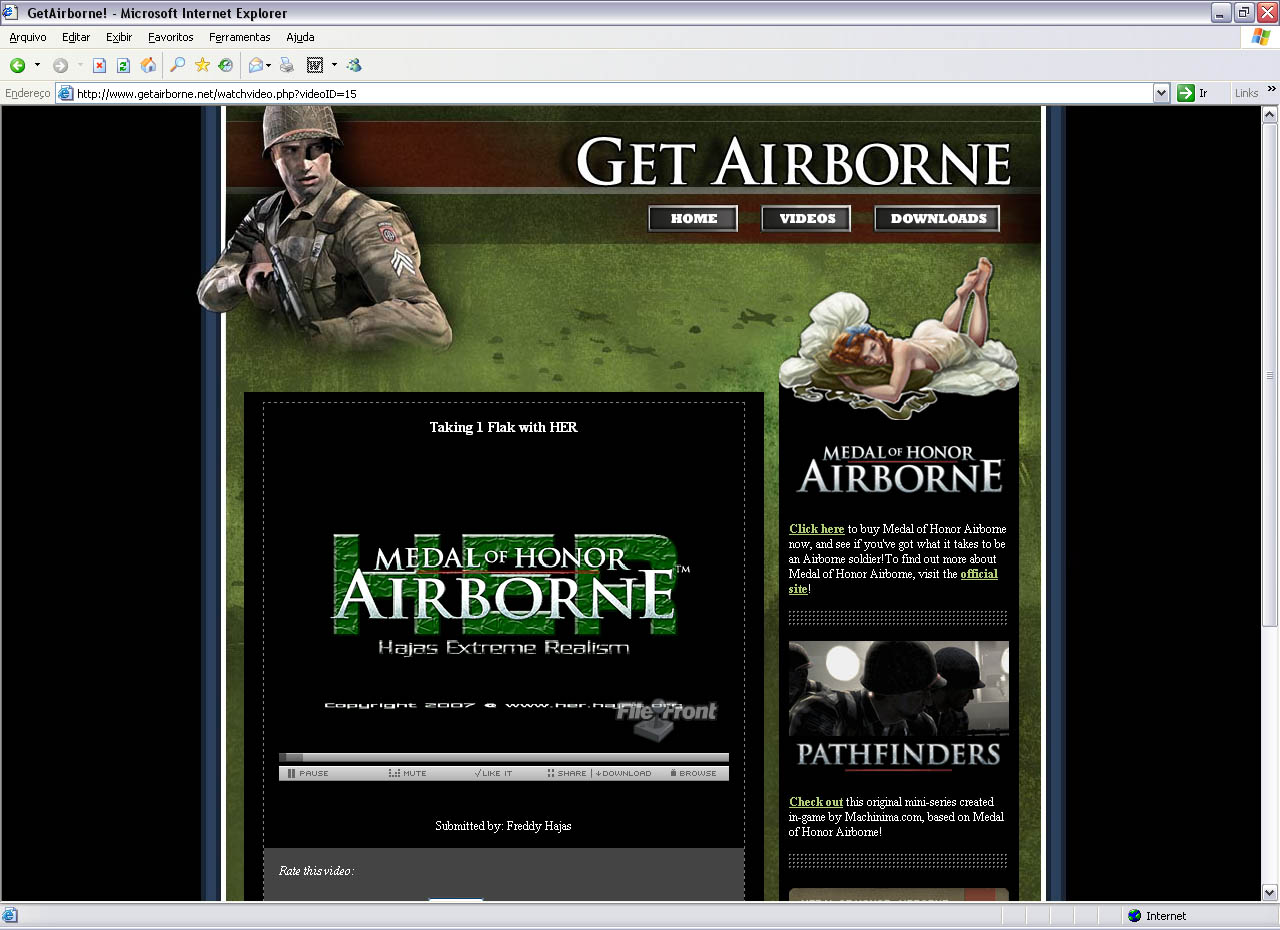Open Favorites with the star icon
1280x930 pixels.
point(202,66)
